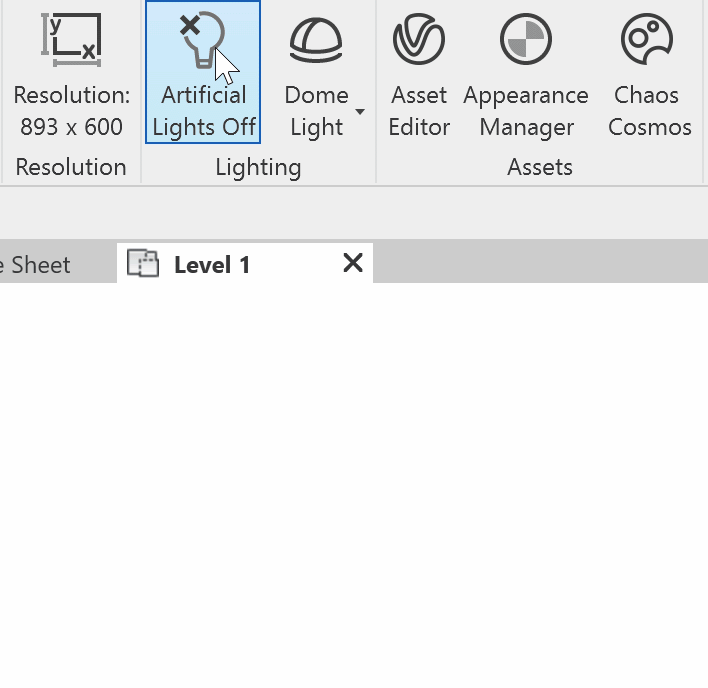Click the Dome Light dome icon
708x688 pixels.
316,40
